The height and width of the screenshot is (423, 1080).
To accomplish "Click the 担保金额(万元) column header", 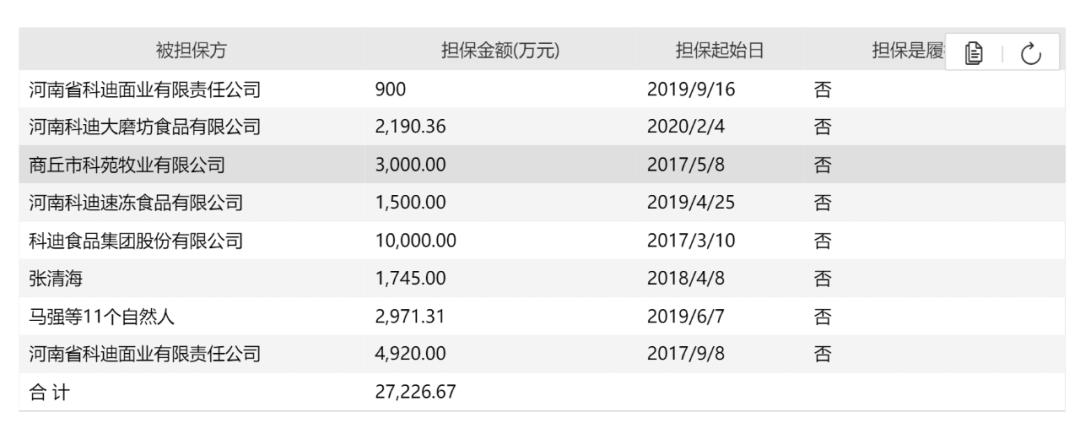I will click(x=500, y=50).
